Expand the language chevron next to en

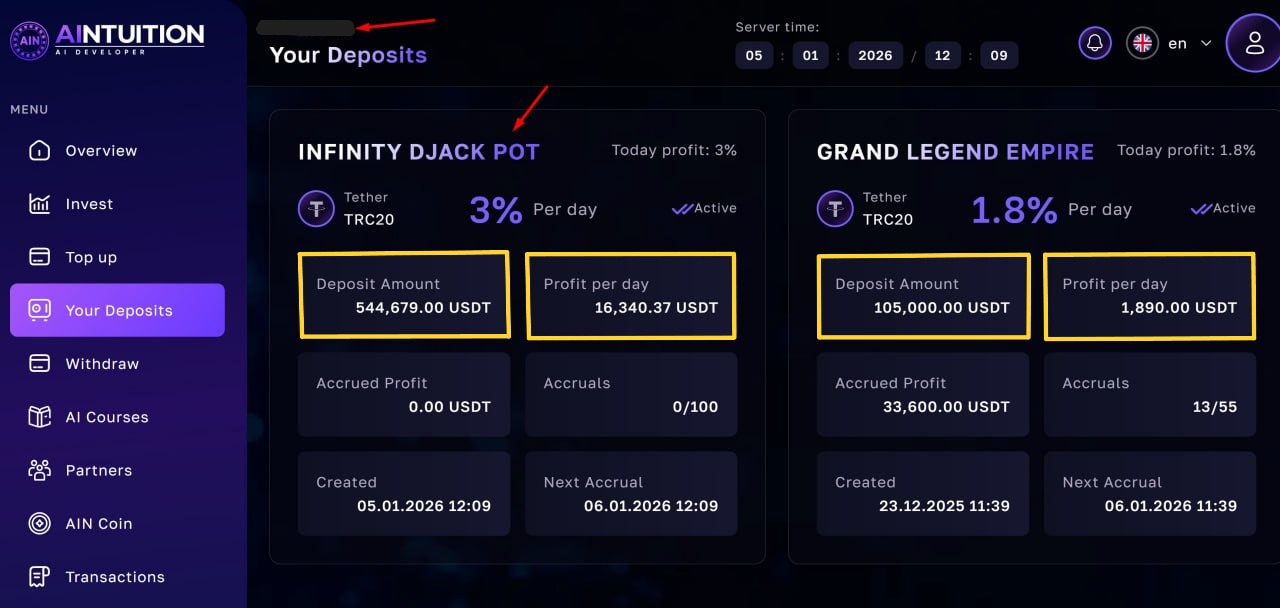click(x=1206, y=43)
